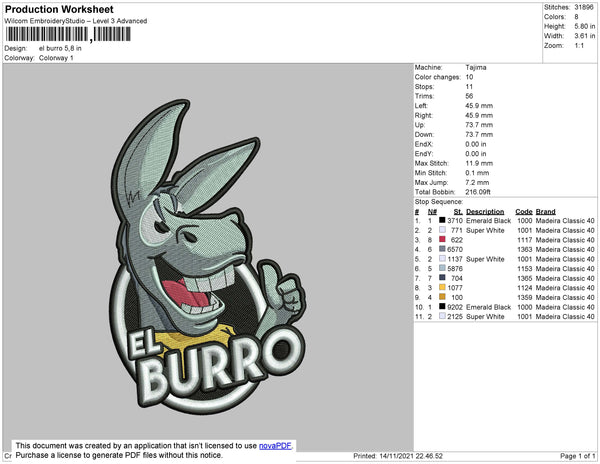This screenshot has width=600, height=464.
Task: Click the white swatch beside stitch count 2125
Action: coord(442,316)
